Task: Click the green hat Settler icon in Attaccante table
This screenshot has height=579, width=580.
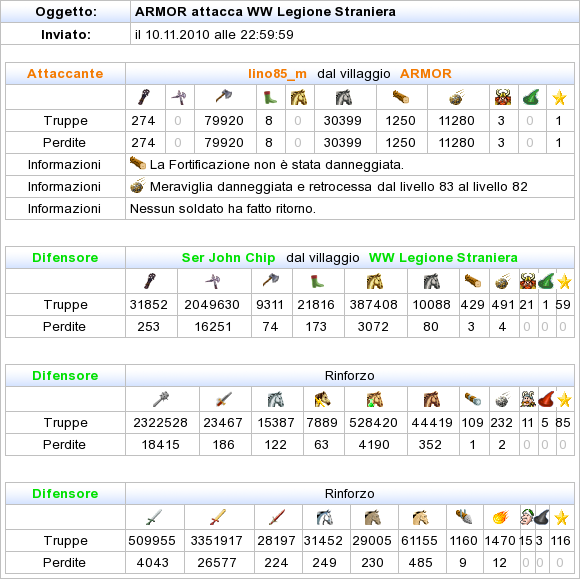Action: click(531, 97)
